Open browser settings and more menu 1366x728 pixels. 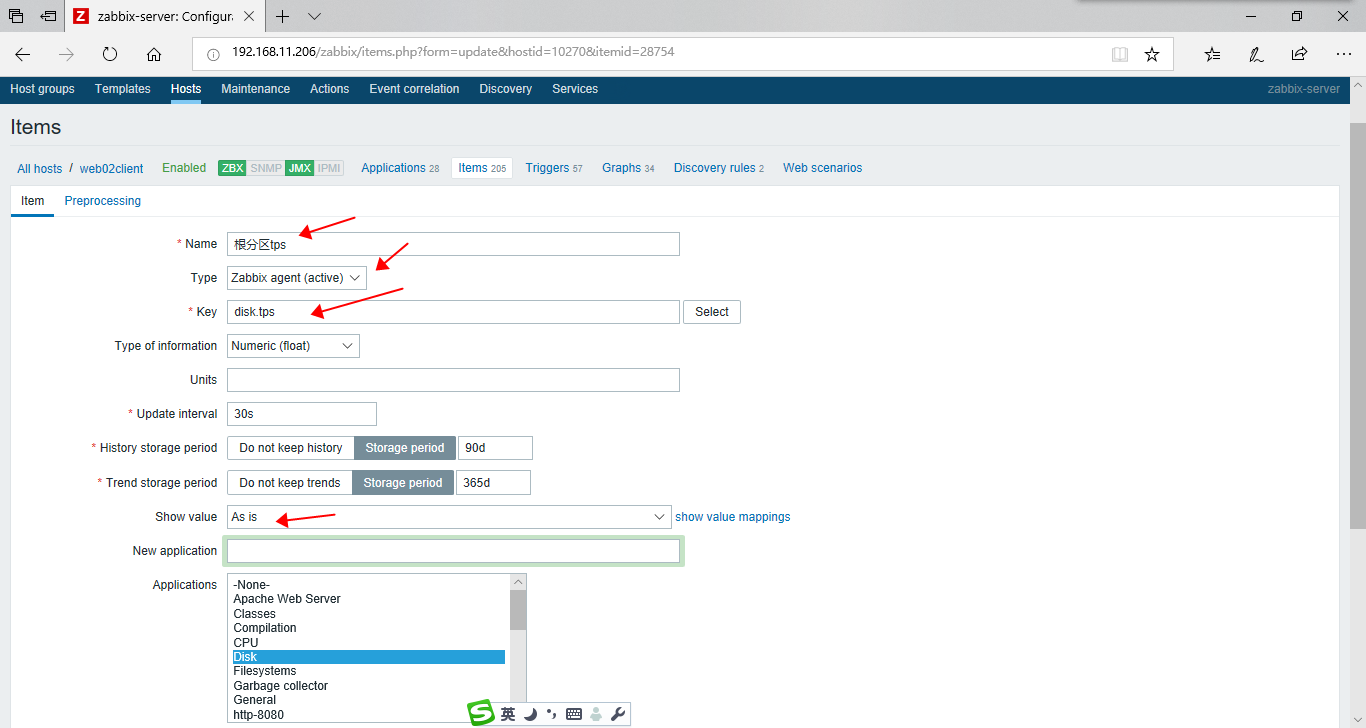click(x=1343, y=54)
